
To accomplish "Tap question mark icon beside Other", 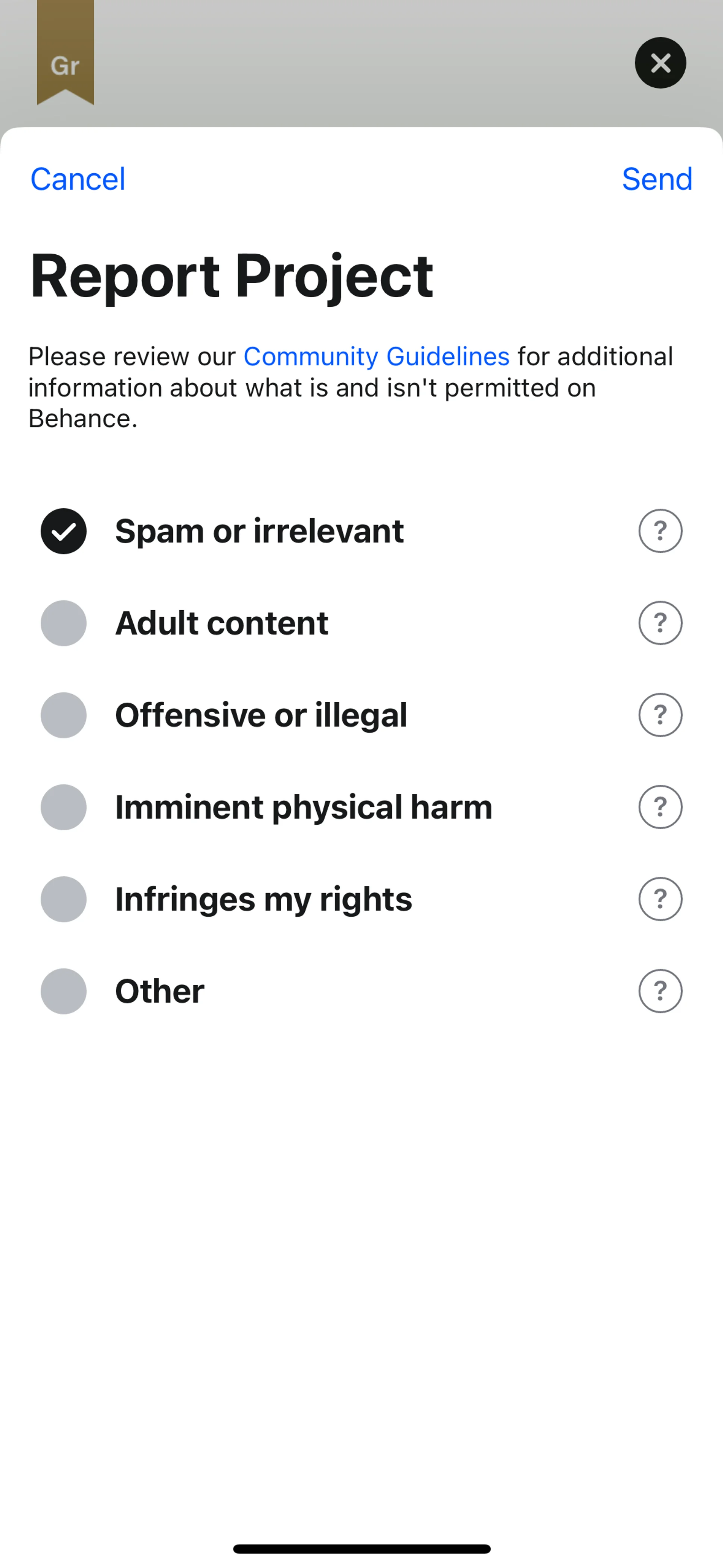I will [660, 990].
